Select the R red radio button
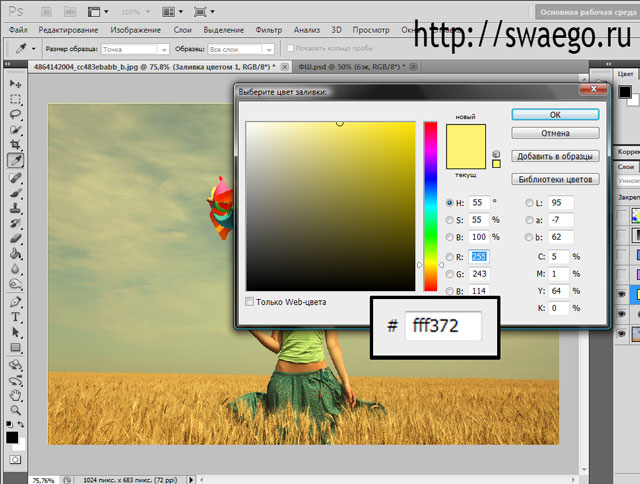640x484 pixels. click(449, 257)
